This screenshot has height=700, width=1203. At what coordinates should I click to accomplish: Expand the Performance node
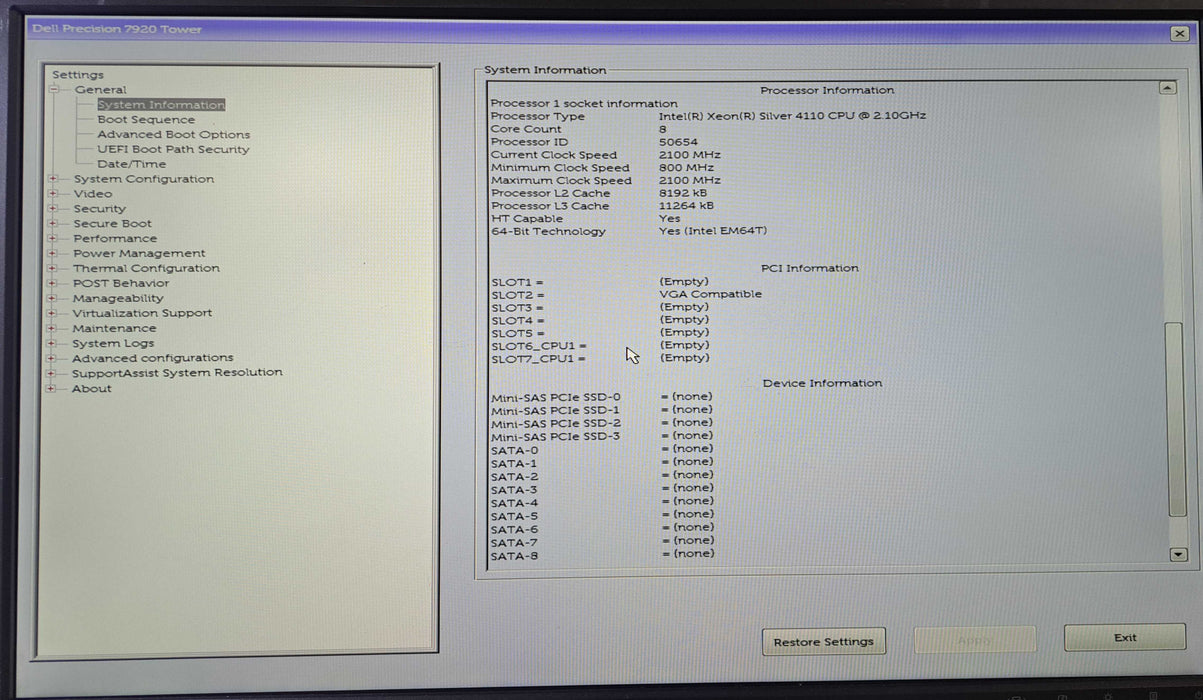[52, 239]
